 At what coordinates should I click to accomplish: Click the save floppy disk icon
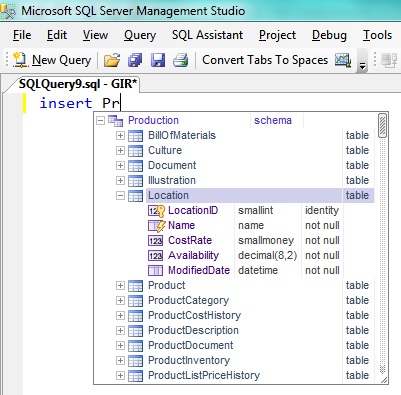[158, 60]
